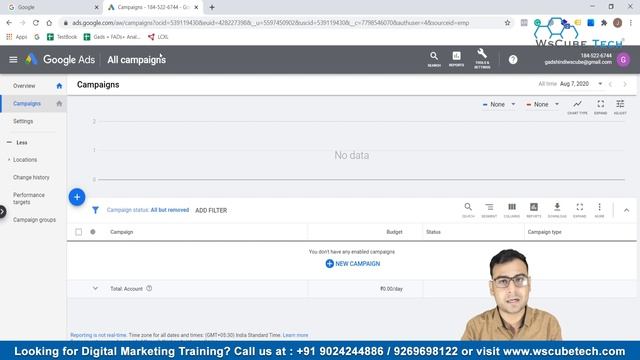Reload the page in browser
The width and height of the screenshot is (640, 360).
coord(36,23)
